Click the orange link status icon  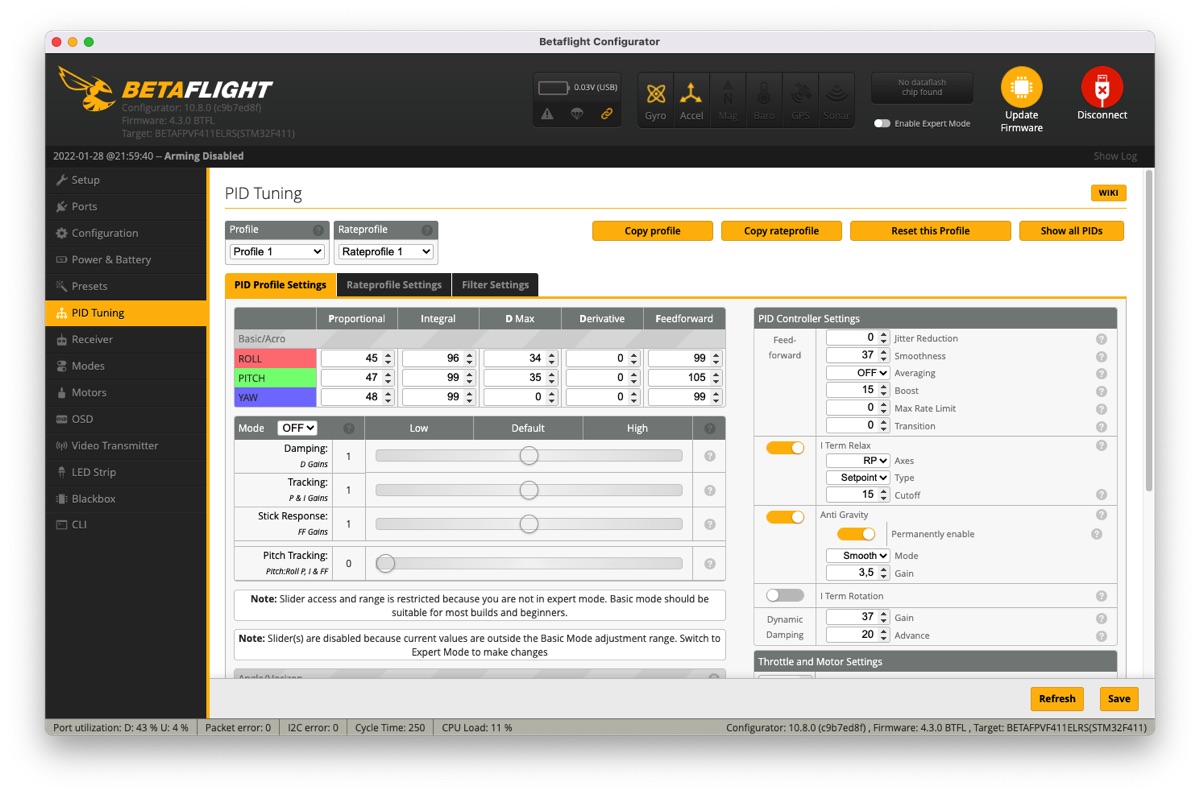(x=606, y=114)
